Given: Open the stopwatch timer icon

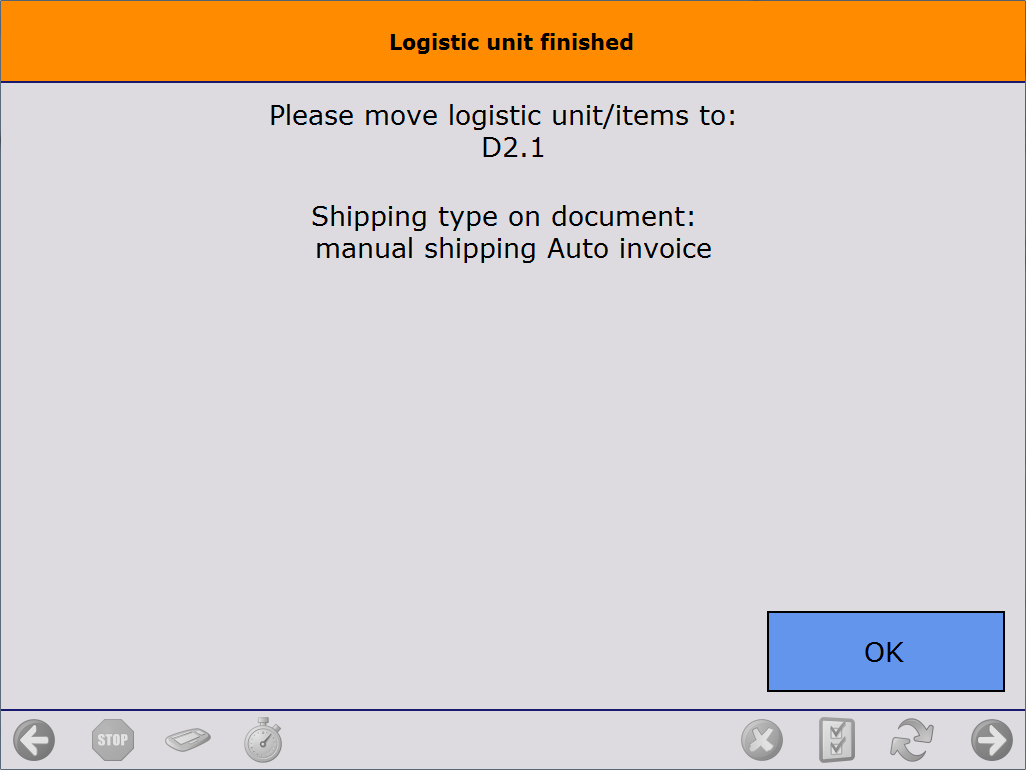Looking at the screenshot, I should click(263, 740).
